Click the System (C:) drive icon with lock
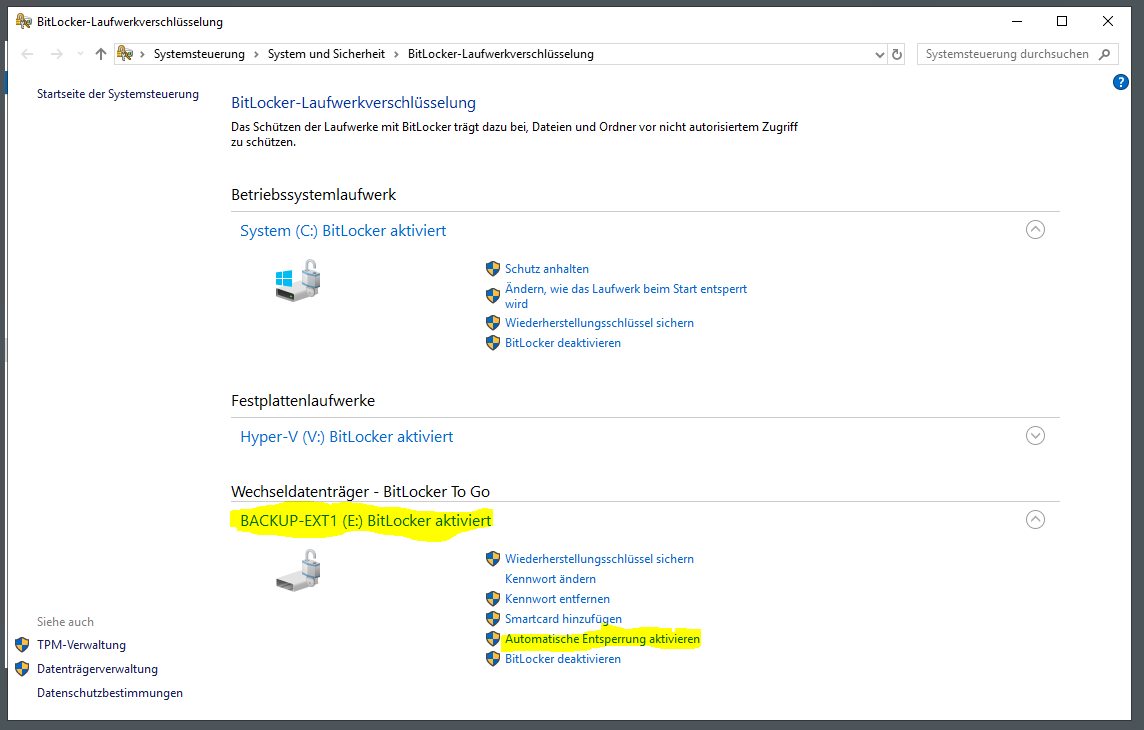 (x=298, y=281)
